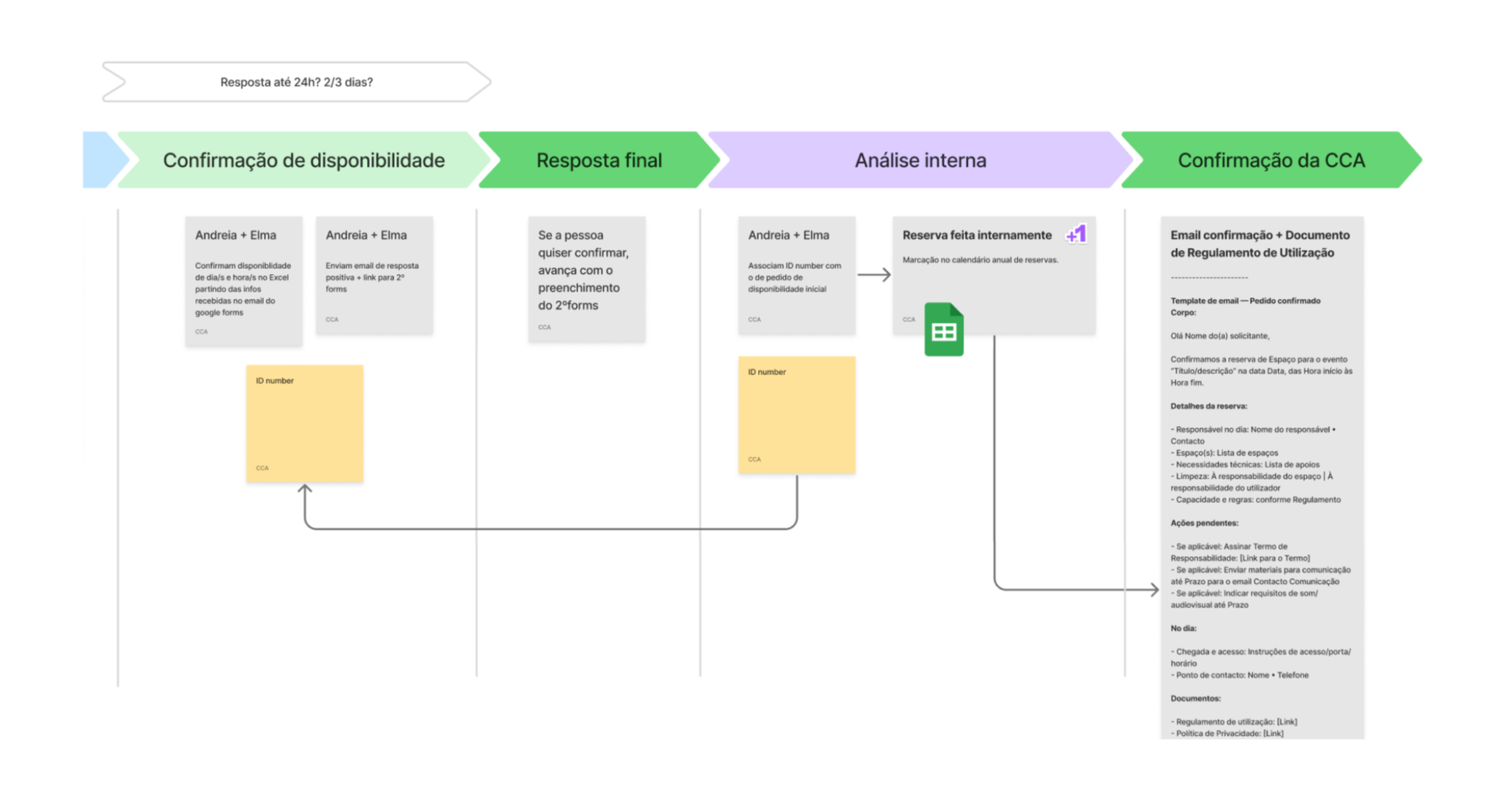
Task: Select 'Resposta até 24h? 2/3 dias?' arrow shape
Action: click(296, 82)
